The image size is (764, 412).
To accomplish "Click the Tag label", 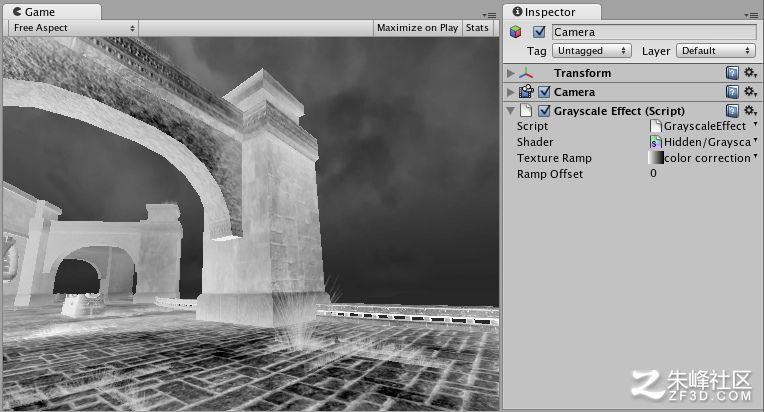I will (536, 51).
